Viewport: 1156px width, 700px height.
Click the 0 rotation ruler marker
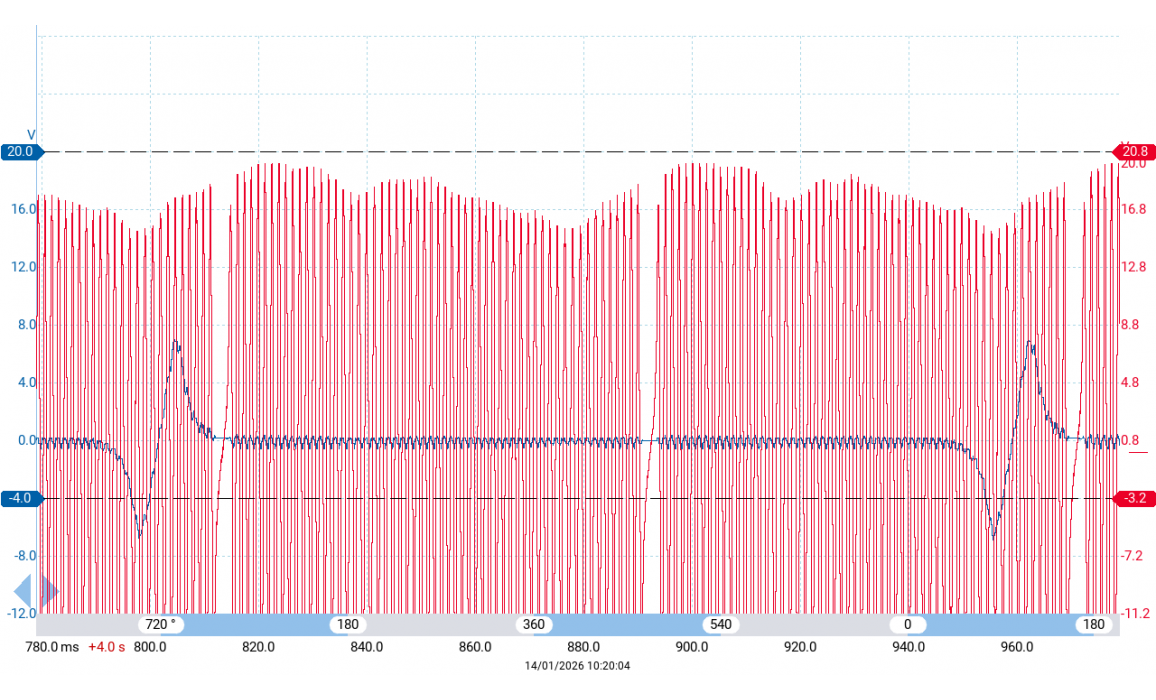[x=908, y=625]
